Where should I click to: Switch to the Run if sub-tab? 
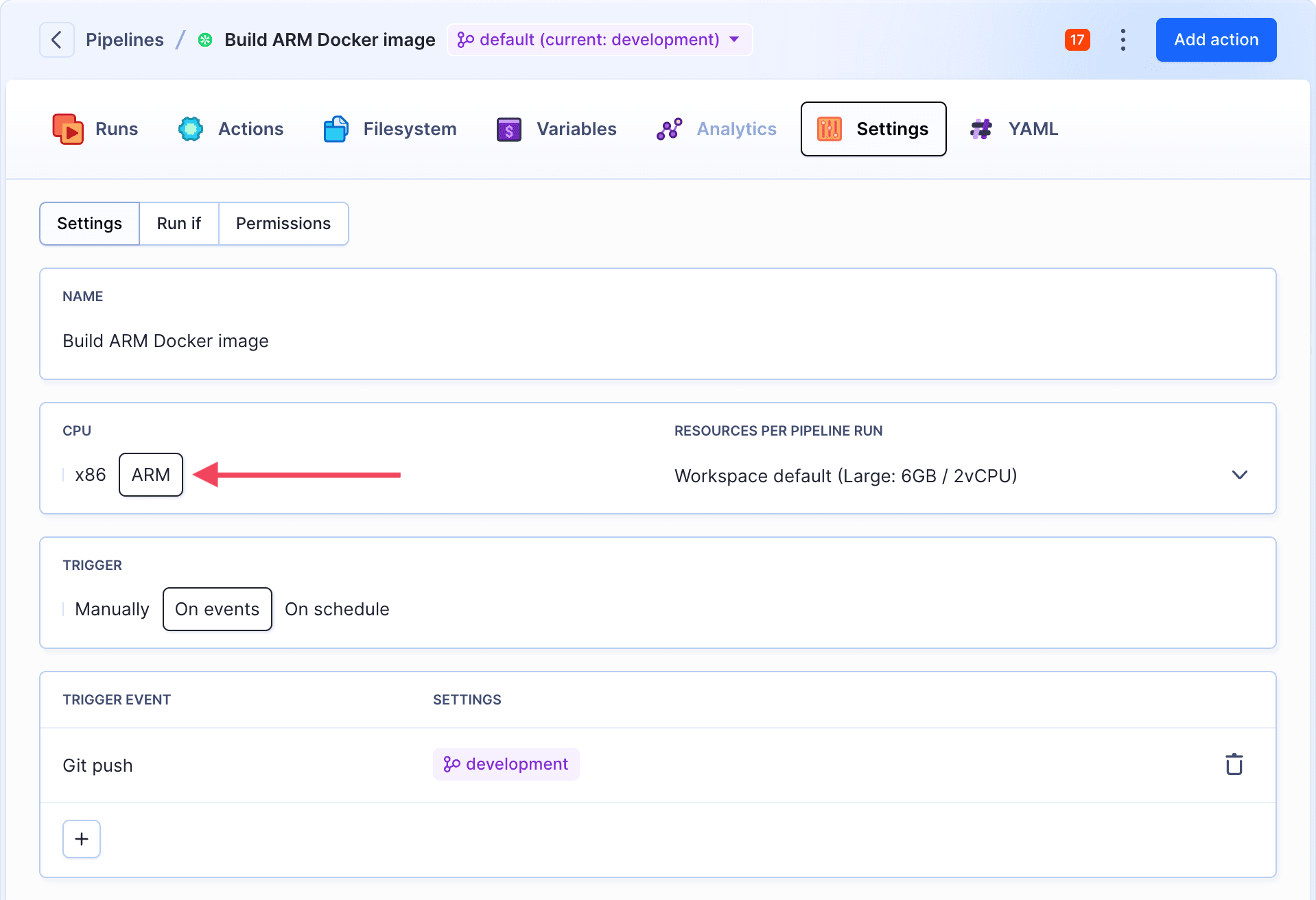click(178, 224)
